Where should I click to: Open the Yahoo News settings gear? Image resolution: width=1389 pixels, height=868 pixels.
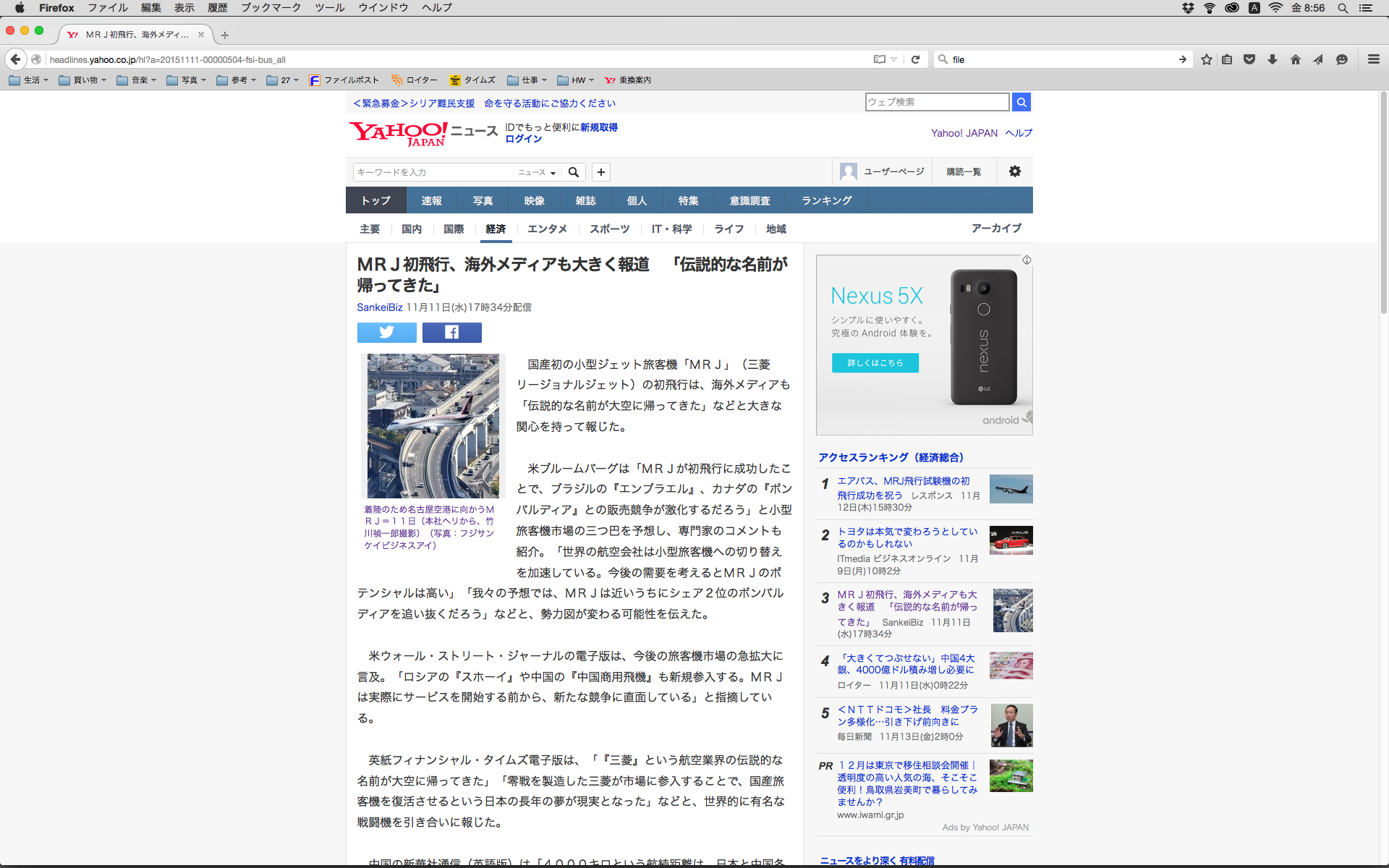[x=1014, y=171]
